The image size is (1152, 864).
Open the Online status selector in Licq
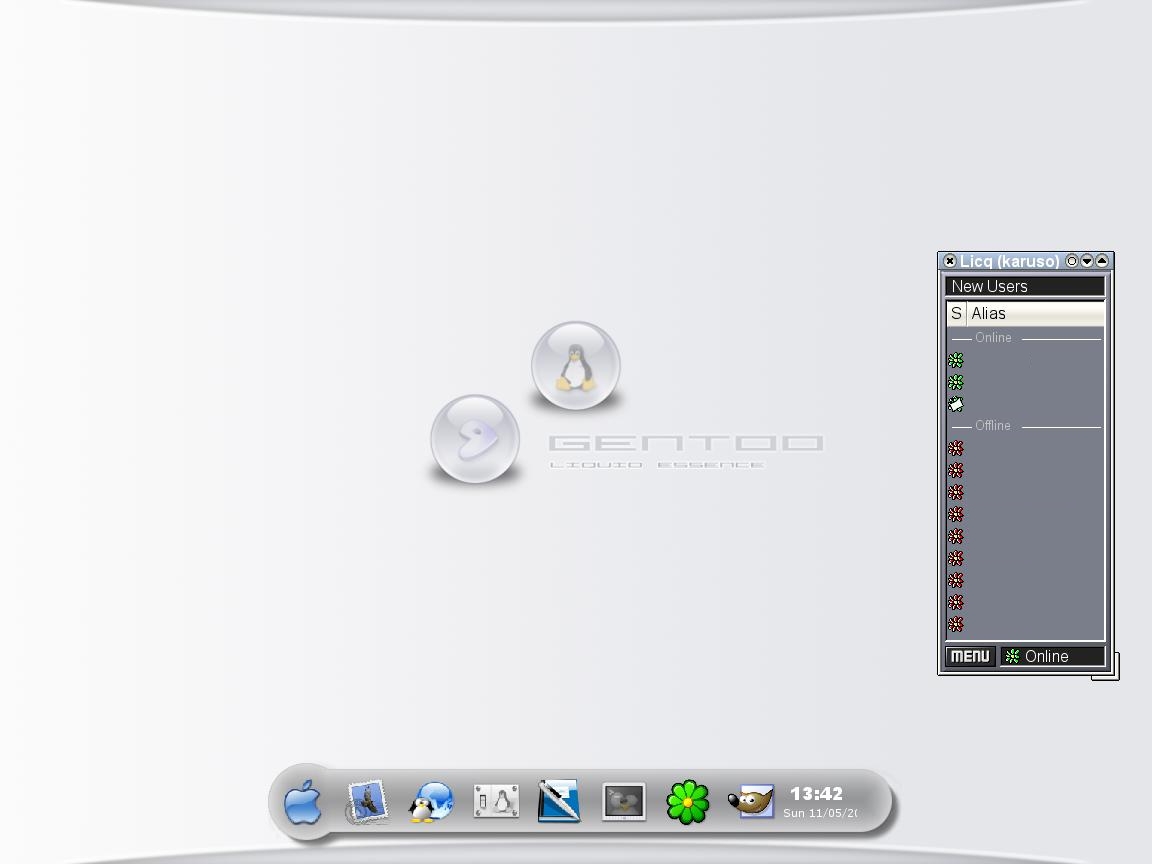(1052, 656)
